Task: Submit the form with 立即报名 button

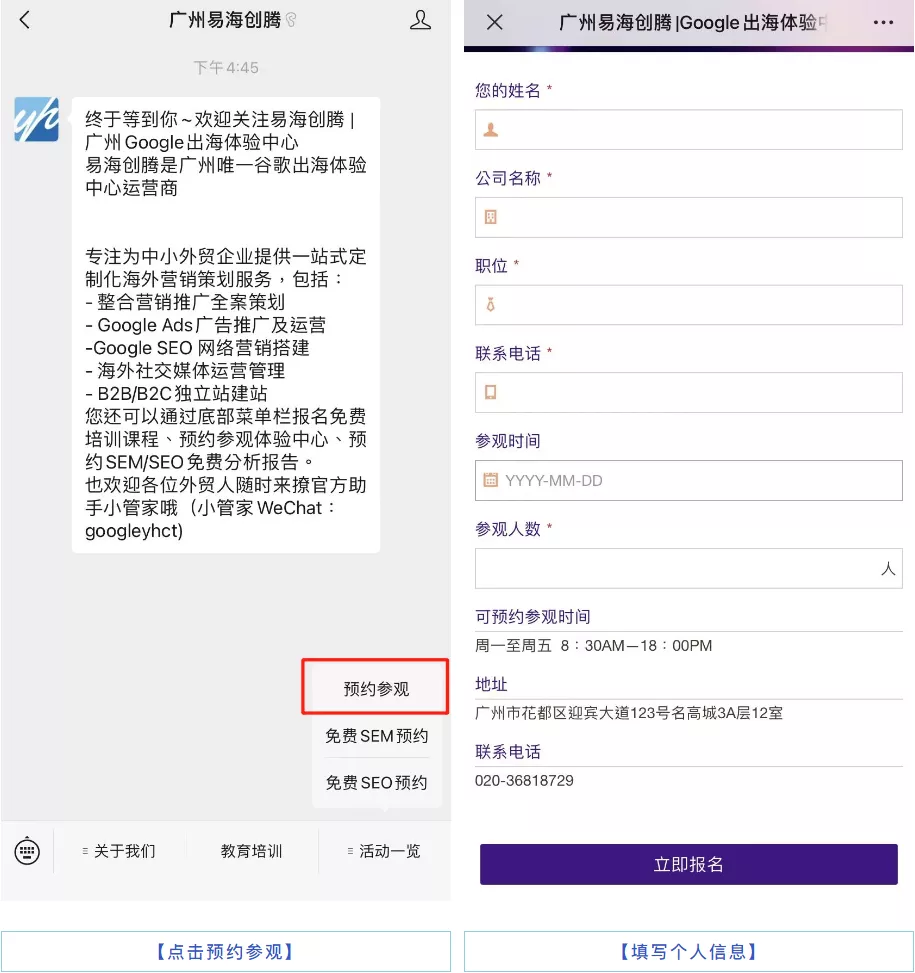Action: [x=689, y=864]
